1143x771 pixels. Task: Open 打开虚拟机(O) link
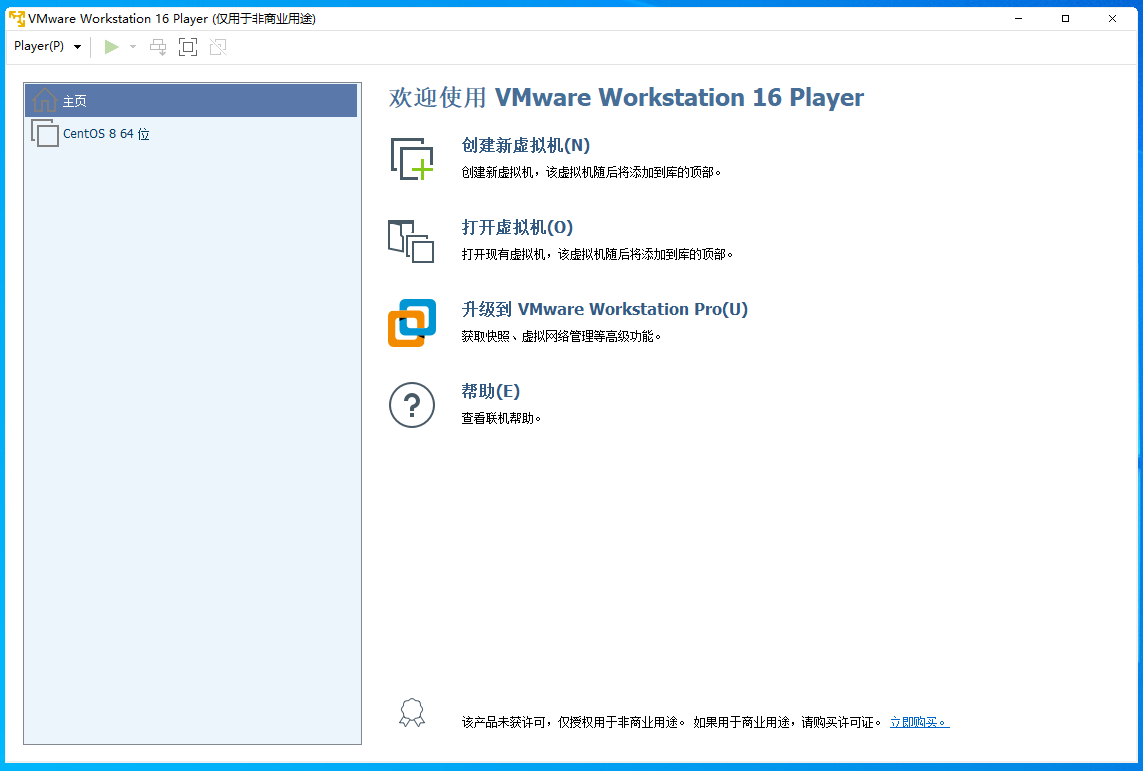pos(518,227)
